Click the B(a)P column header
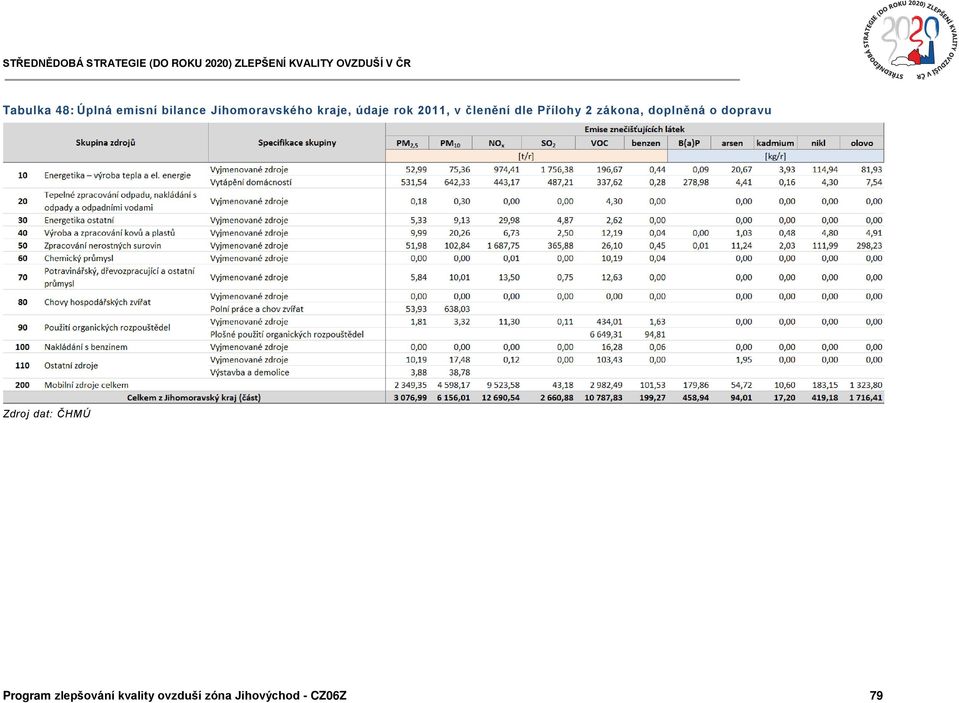This screenshot has height=703, width=959. (689, 143)
